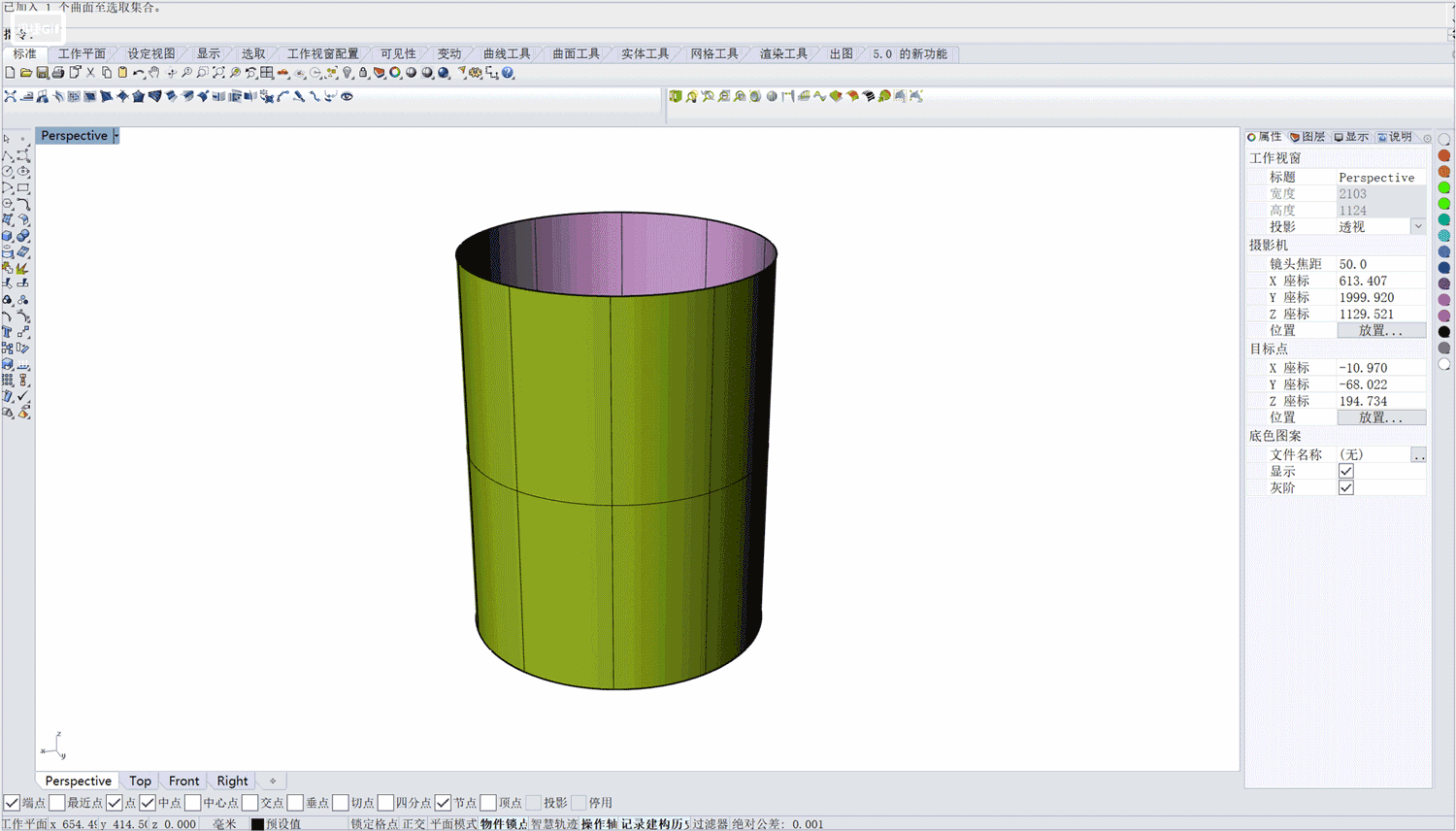Screen dimensions: 1456x831
Task: Click the four-viewport layout icon
Action: click(267, 73)
